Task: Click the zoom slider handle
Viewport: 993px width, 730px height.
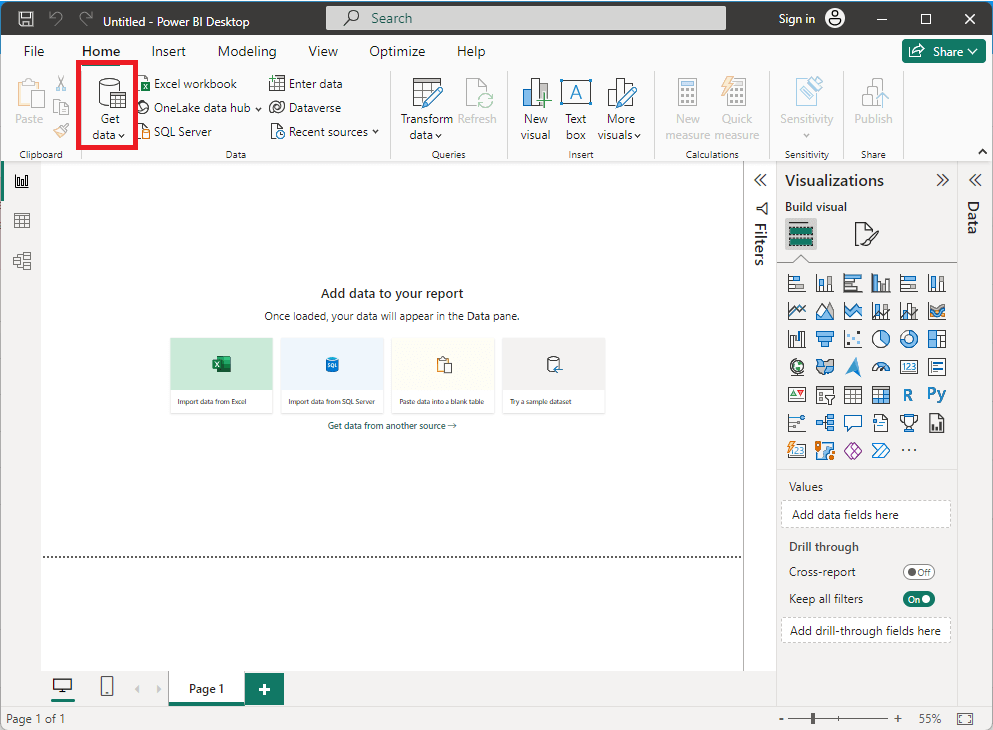Action: 813,719
